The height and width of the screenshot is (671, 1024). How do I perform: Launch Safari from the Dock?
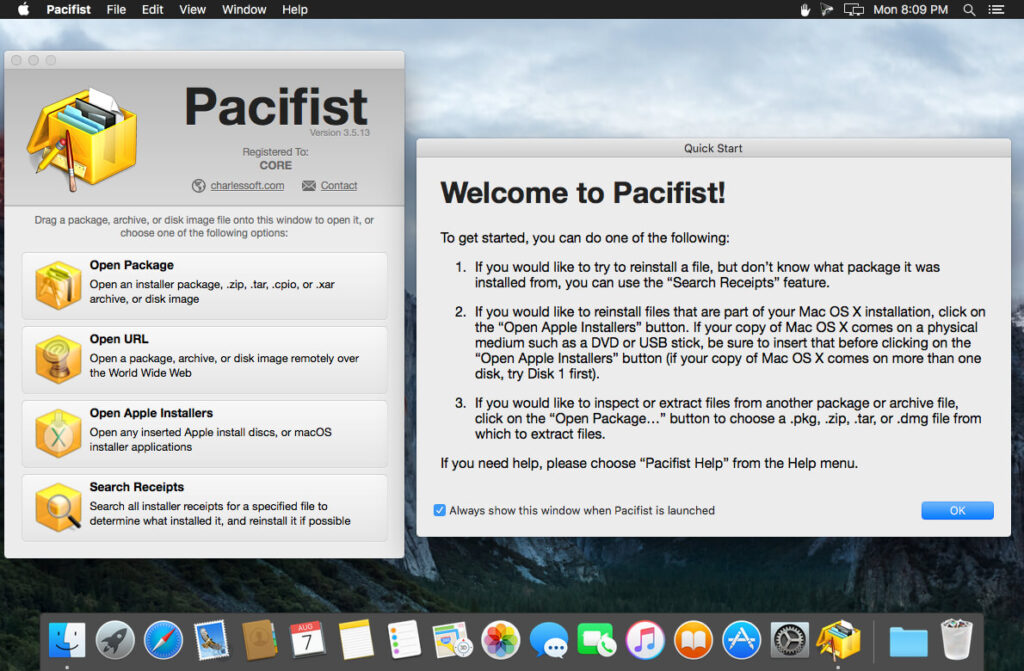(163, 639)
